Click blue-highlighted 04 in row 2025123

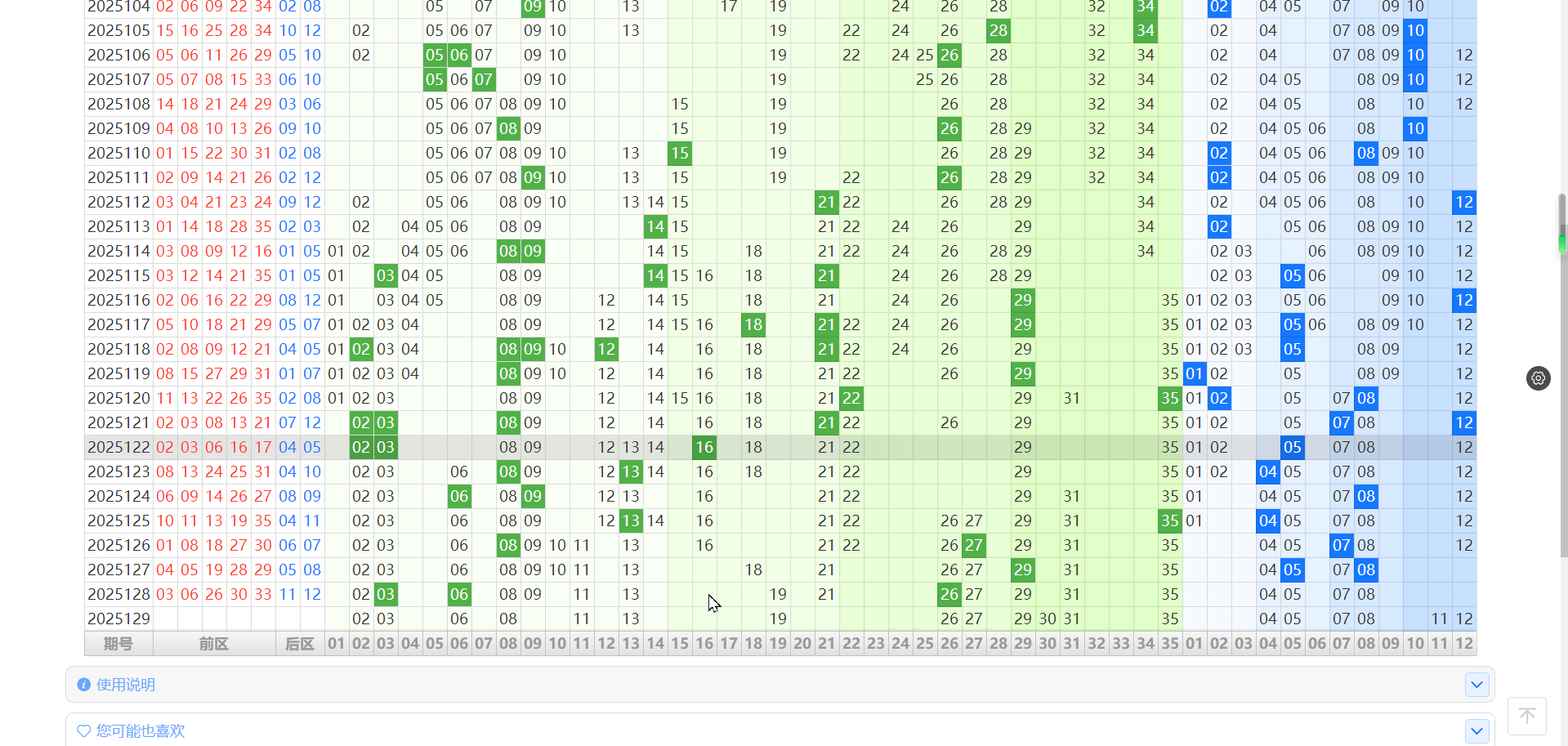coord(1268,471)
